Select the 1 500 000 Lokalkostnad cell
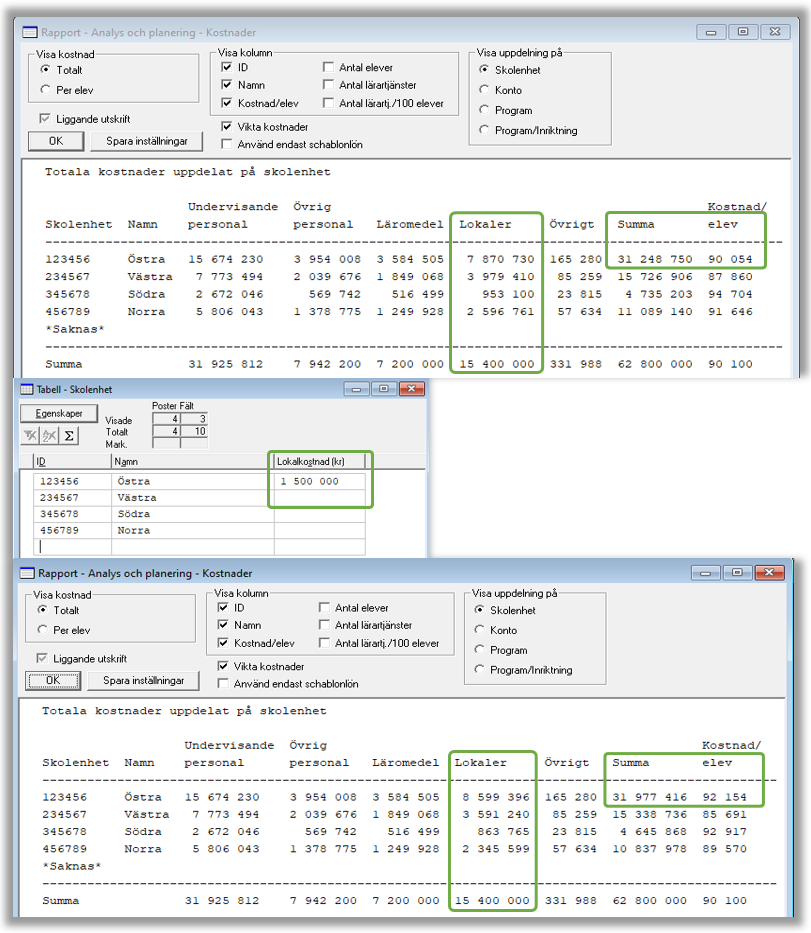Image resolution: width=811 pixels, height=933 pixels. coord(320,481)
